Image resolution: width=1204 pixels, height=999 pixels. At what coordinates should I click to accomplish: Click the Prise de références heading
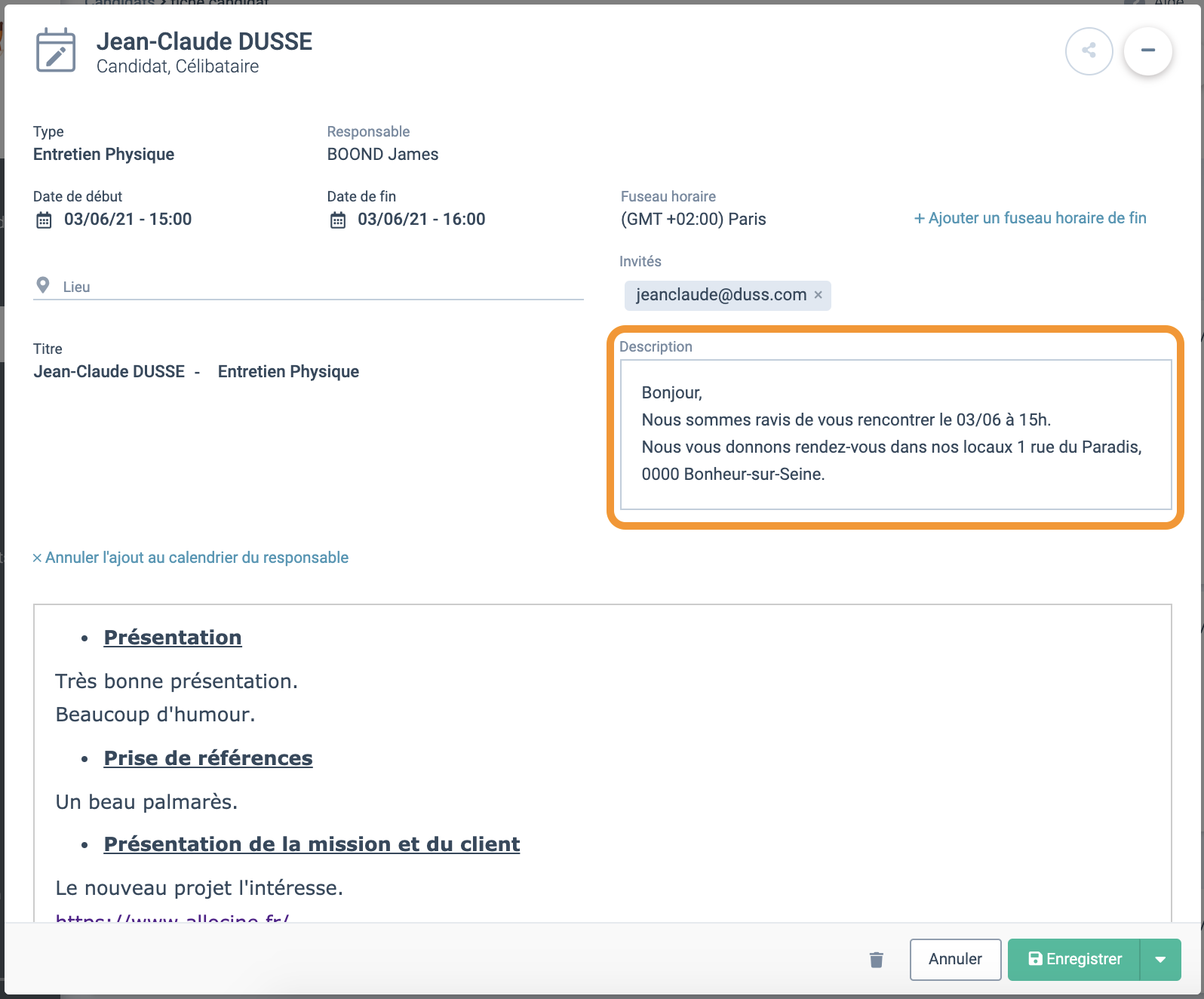(208, 758)
